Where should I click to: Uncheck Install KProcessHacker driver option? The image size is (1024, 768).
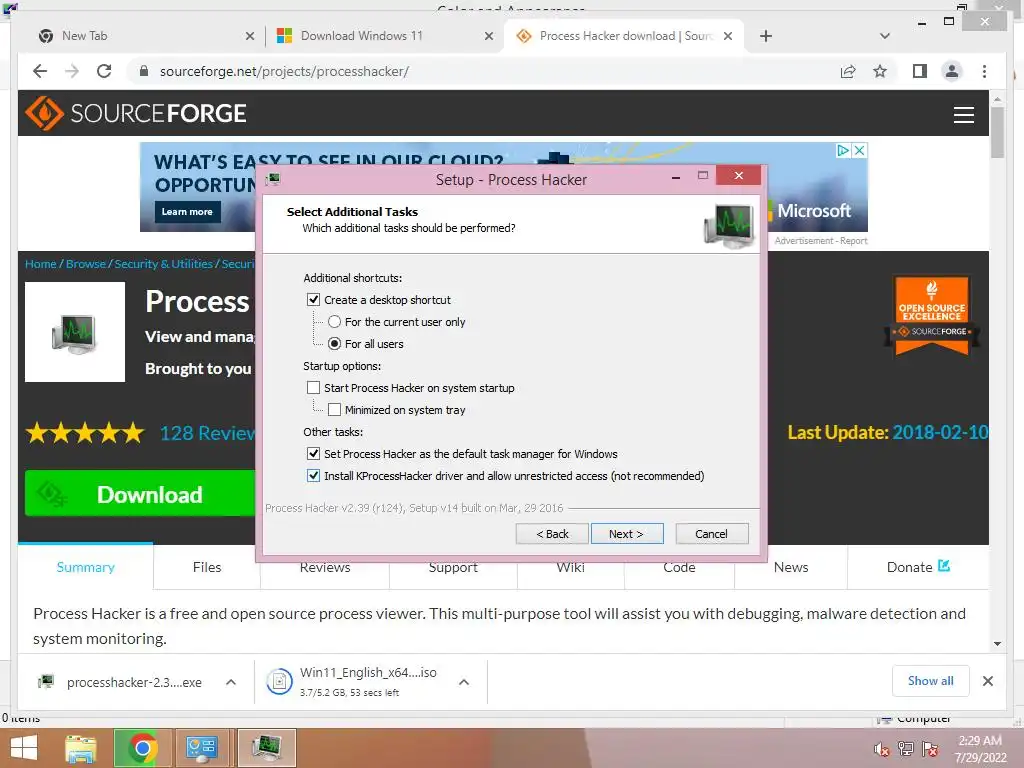(x=313, y=475)
